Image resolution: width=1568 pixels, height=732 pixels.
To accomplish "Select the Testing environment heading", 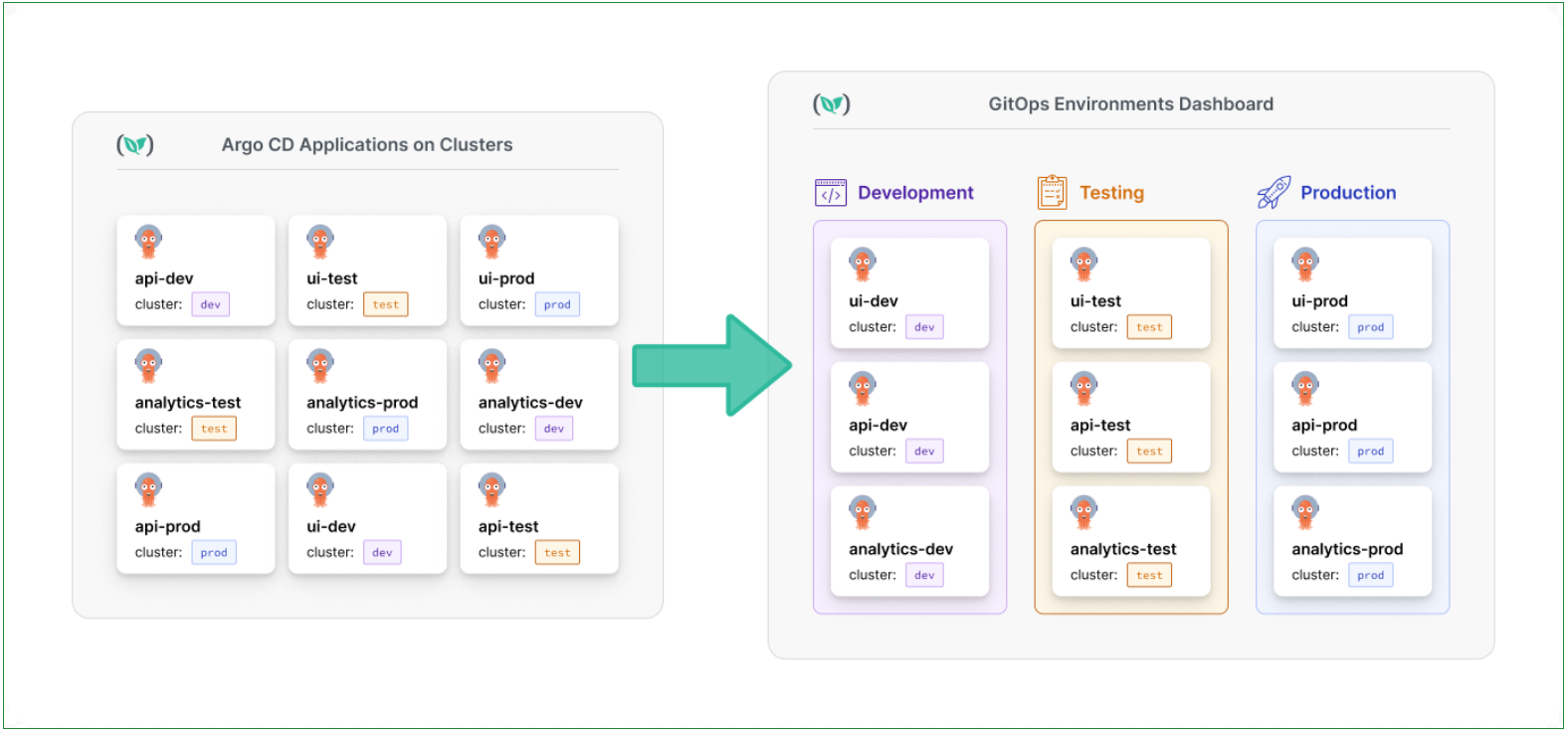I will 1111,193.
